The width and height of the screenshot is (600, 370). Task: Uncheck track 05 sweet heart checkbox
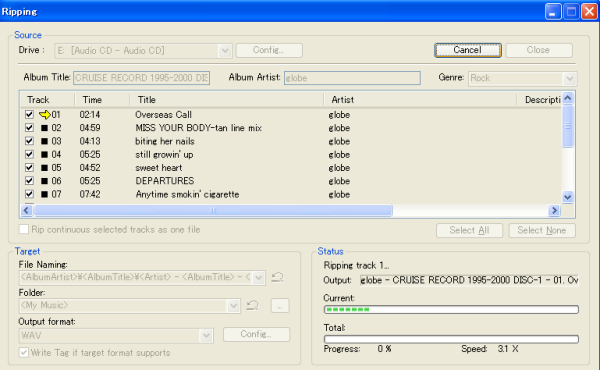[x=29, y=168]
